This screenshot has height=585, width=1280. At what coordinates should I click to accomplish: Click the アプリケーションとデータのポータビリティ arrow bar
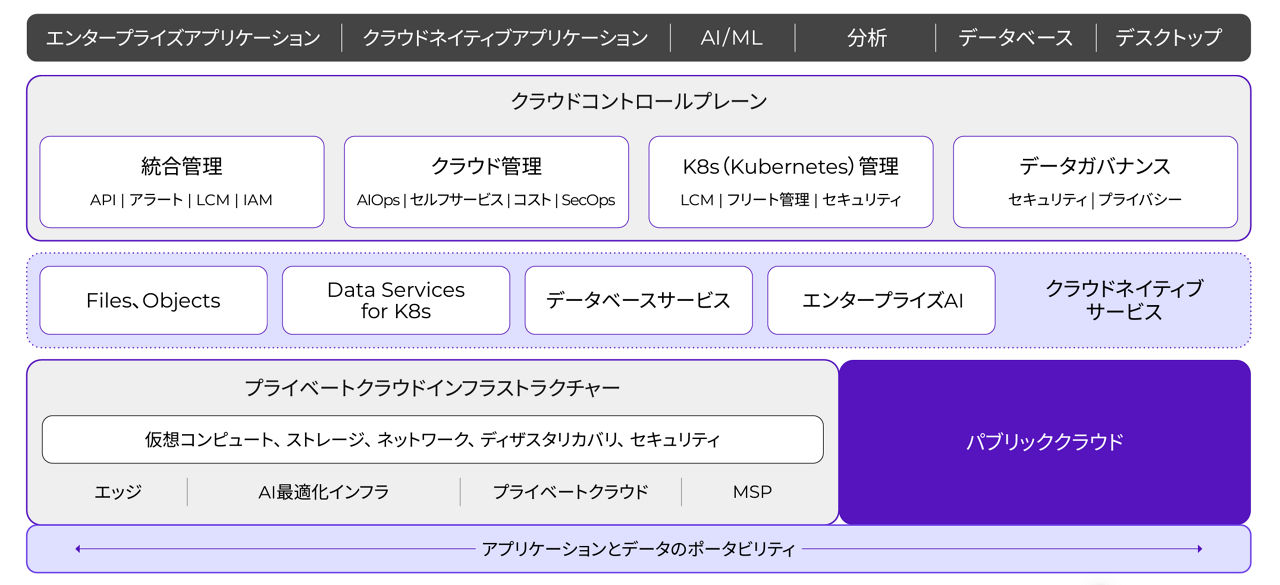[x=639, y=548]
